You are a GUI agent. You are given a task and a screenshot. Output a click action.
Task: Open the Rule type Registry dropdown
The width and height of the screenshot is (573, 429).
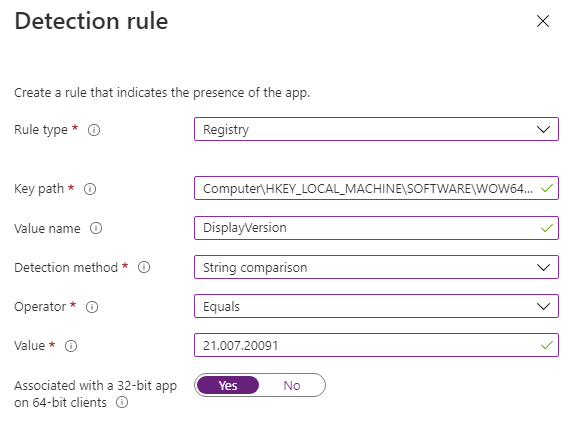pos(376,129)
